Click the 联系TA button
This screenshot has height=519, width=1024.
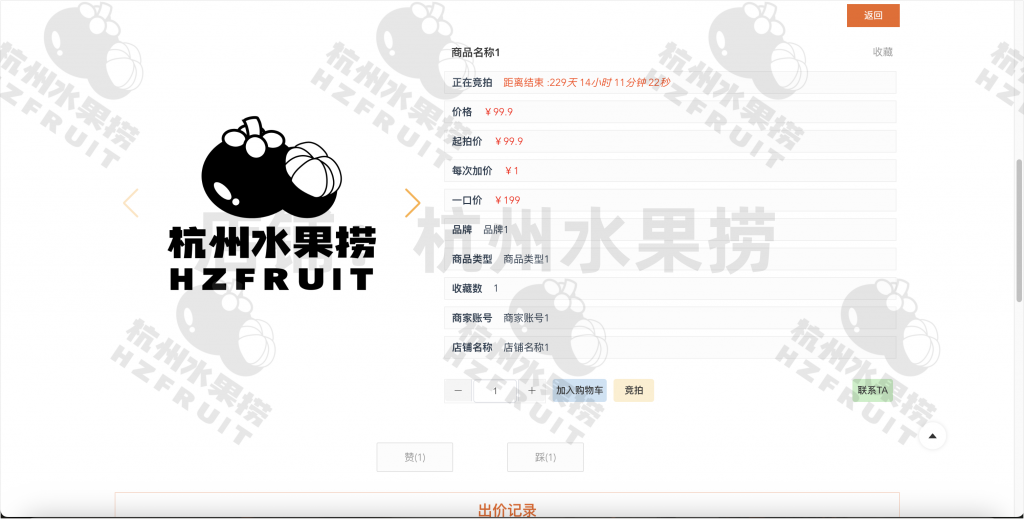pos(872,390)
